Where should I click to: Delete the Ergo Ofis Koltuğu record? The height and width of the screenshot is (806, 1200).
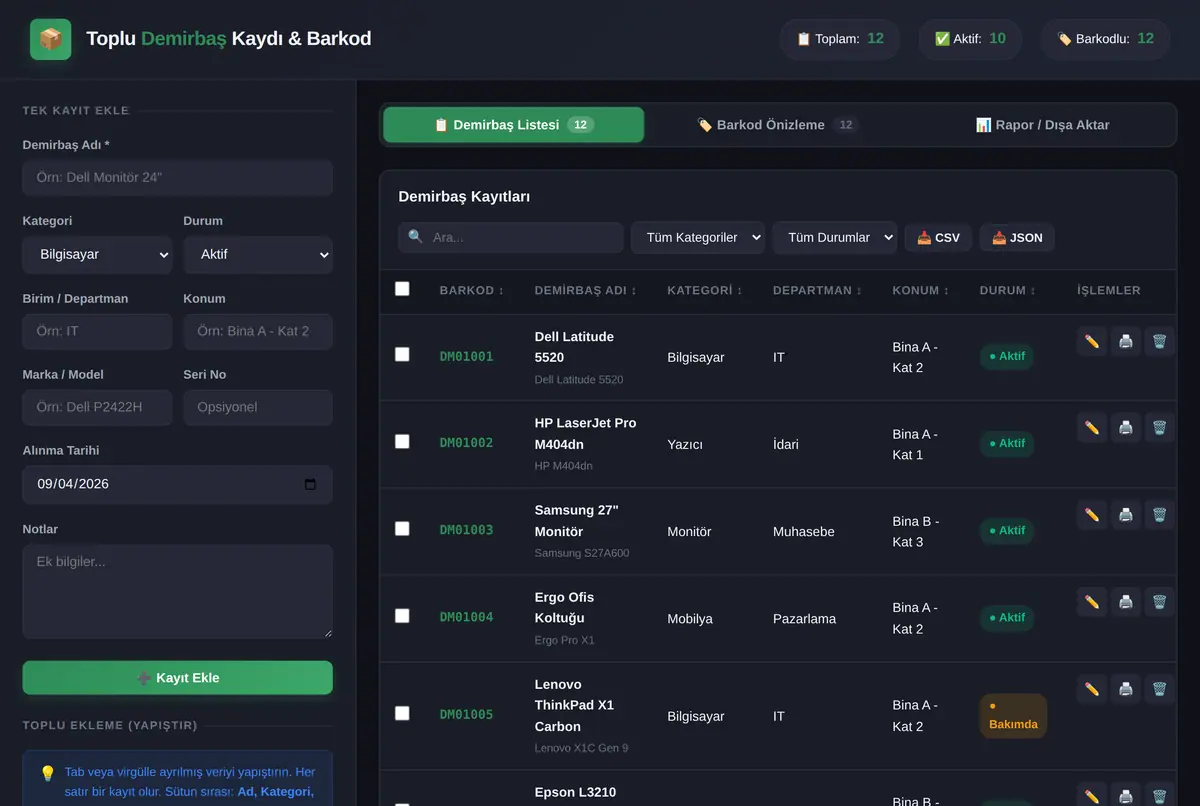(x=1159, y=602)
